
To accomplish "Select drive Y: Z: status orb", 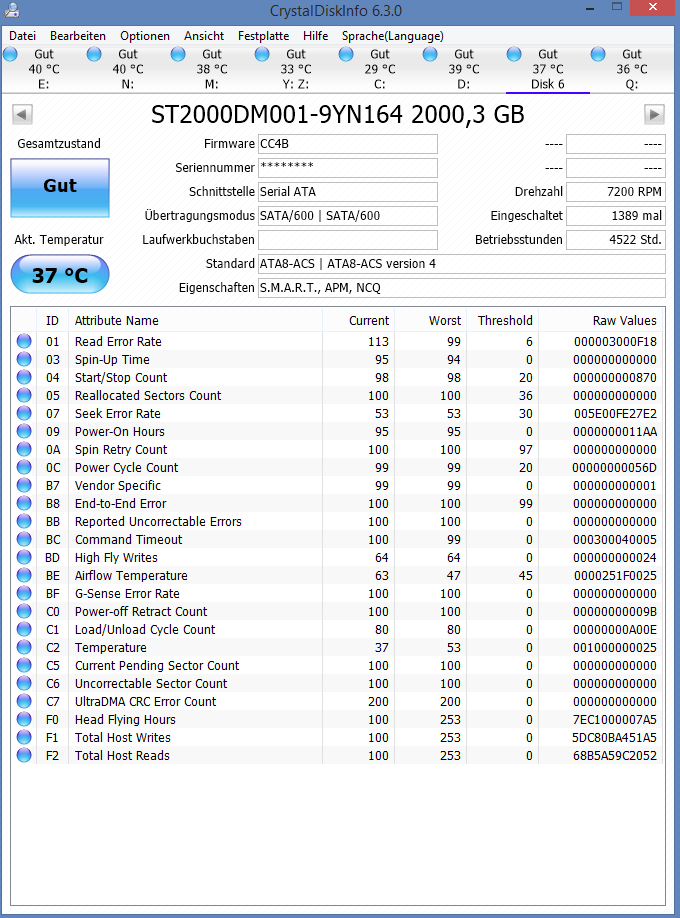I will click(262, 54).
